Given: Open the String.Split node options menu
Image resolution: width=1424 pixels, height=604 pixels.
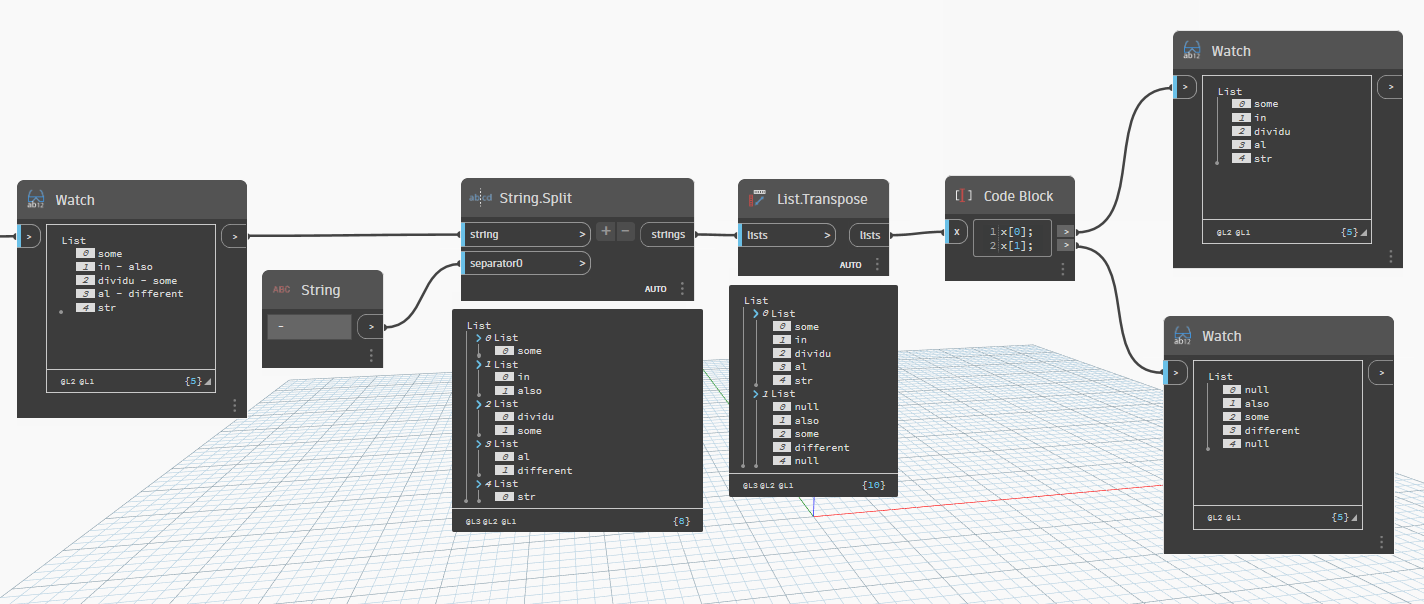Looking at the screenshot, I should tap(682, 288).
